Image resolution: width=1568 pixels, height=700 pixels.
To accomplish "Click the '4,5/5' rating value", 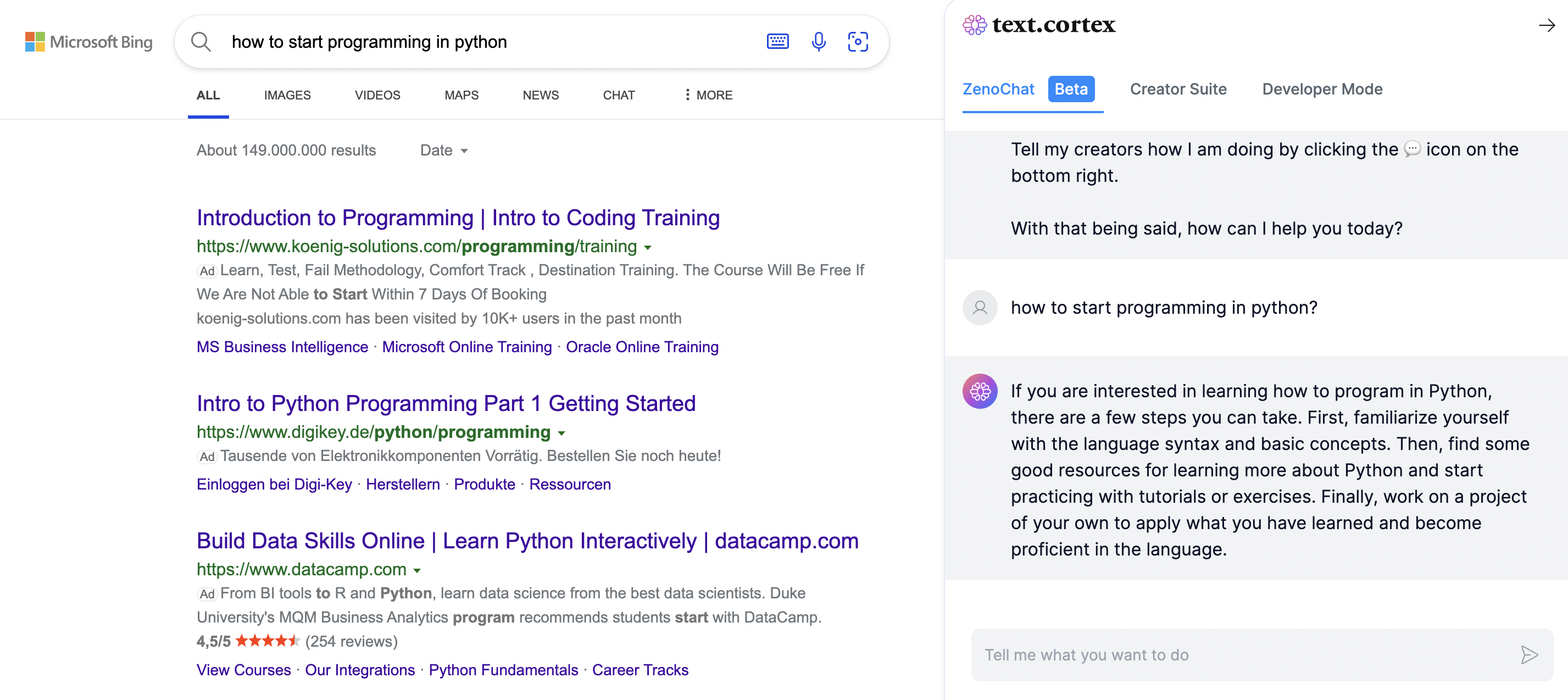I will (x=214, y=641).
